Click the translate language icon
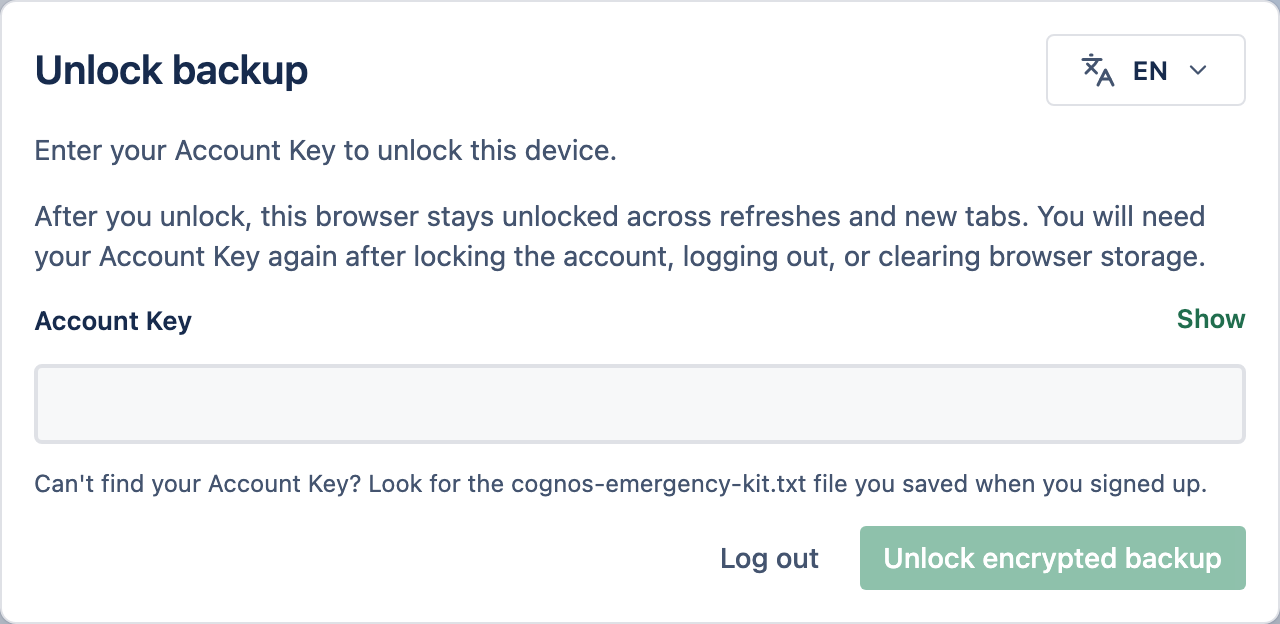 coord(1098,70)
